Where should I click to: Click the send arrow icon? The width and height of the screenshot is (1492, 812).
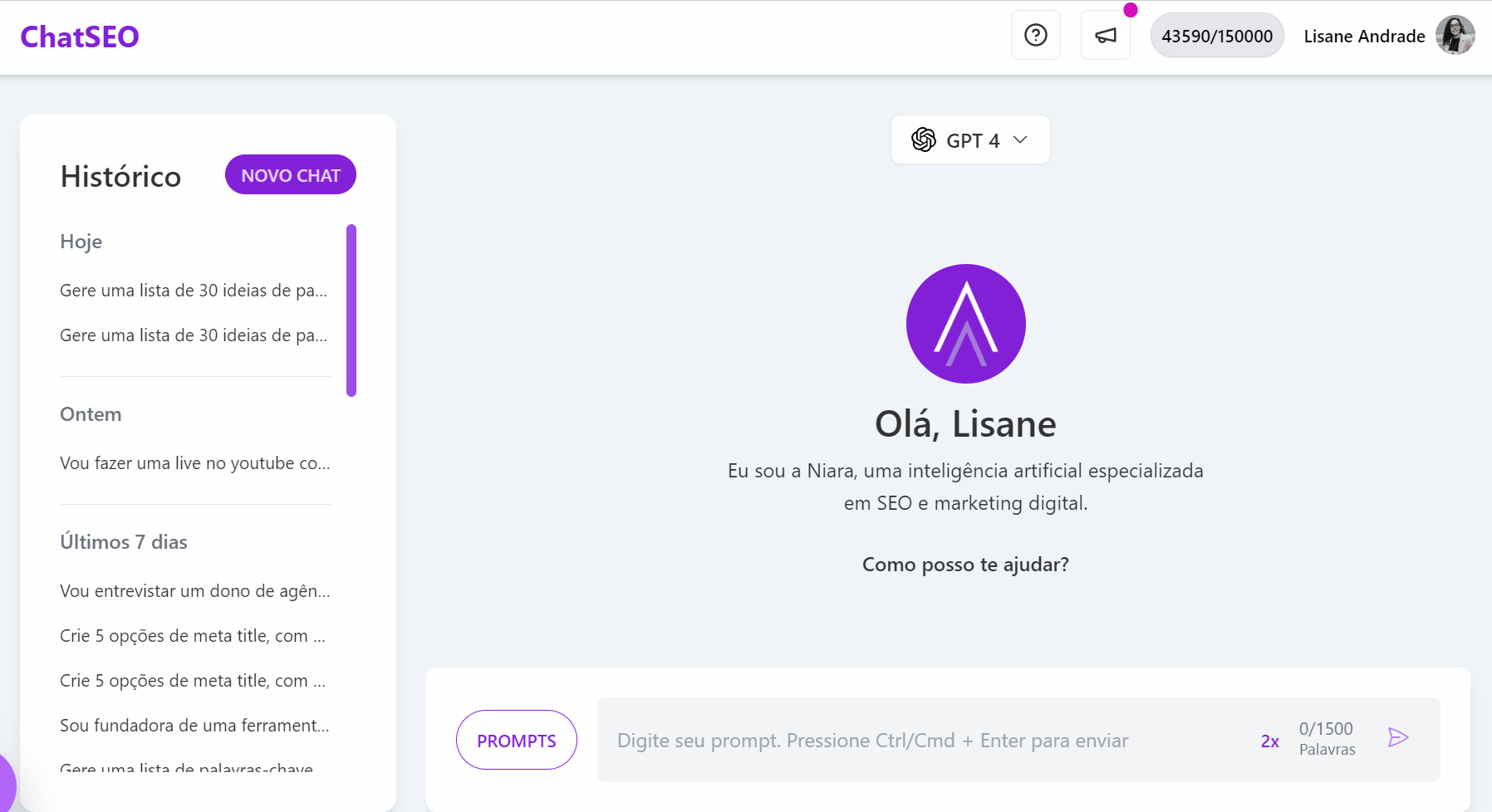point(1397,737)
